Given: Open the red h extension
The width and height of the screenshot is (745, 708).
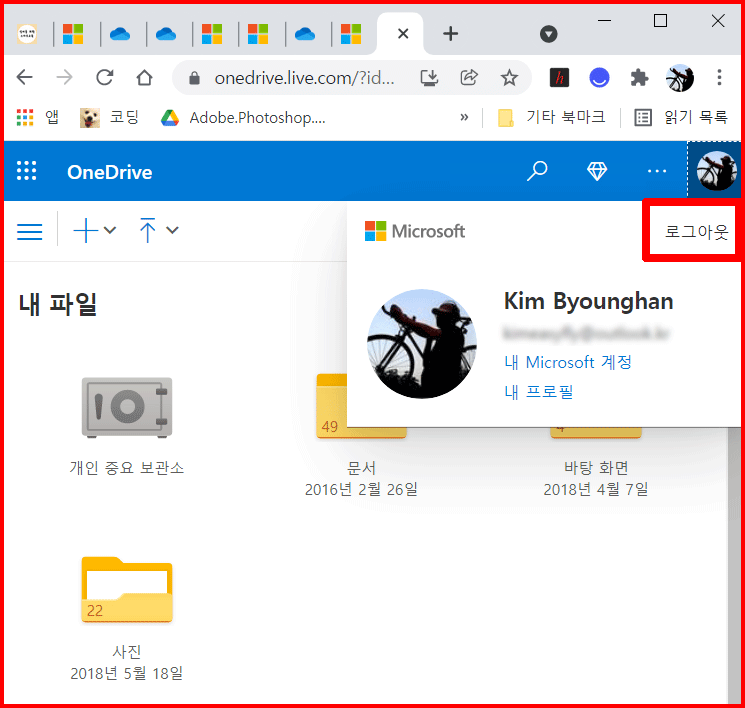Looking at the screenshot, I should click(559, 77).
